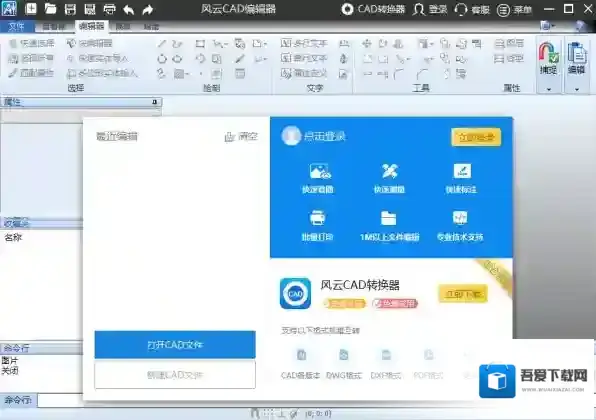The width and height of the screenshot is (596, 420).
Task: Click the CAD转版本 format icon
Action: pyautogui.click(x=301, y=355)
